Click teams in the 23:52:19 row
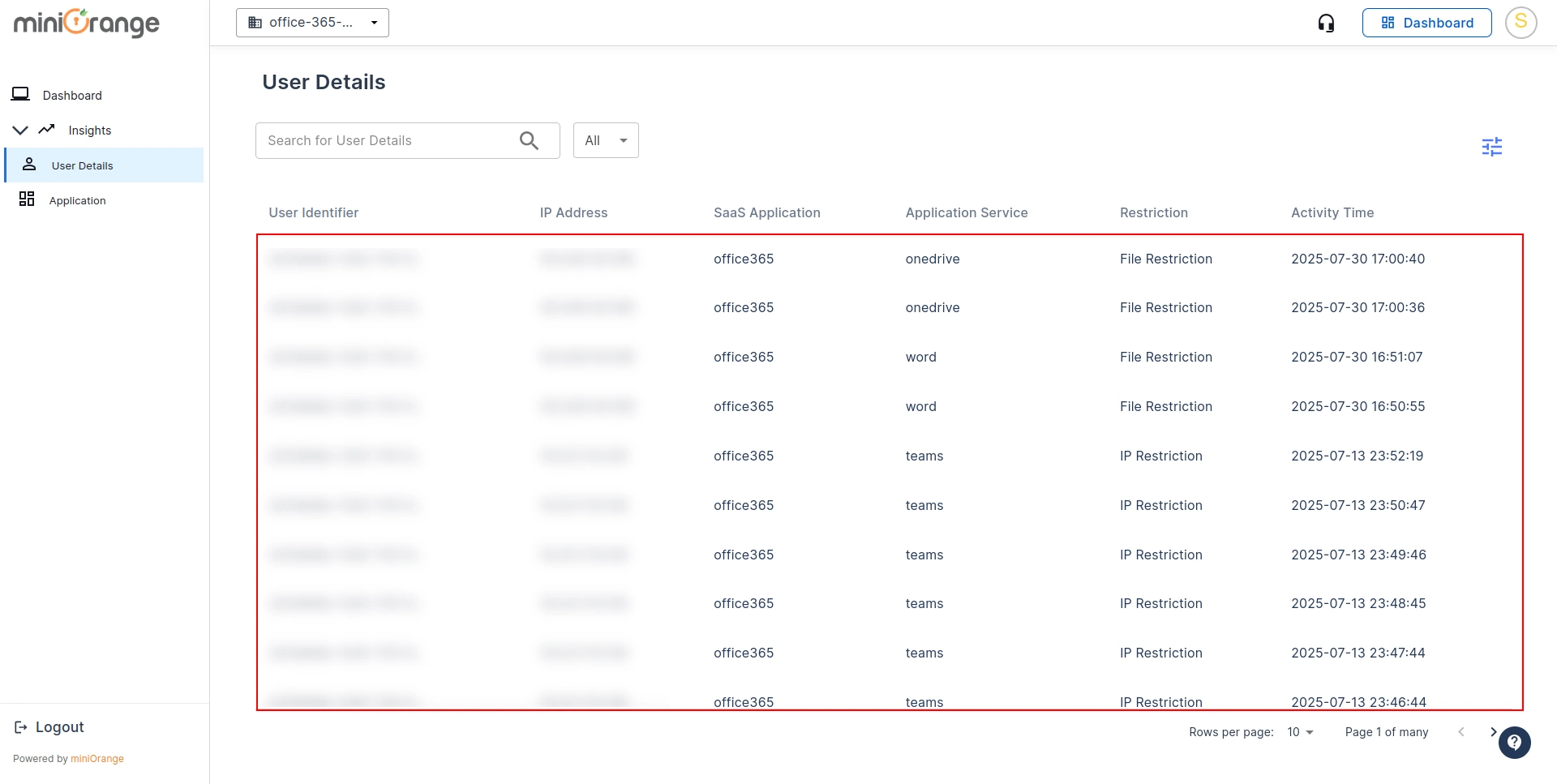 (924, 456)
